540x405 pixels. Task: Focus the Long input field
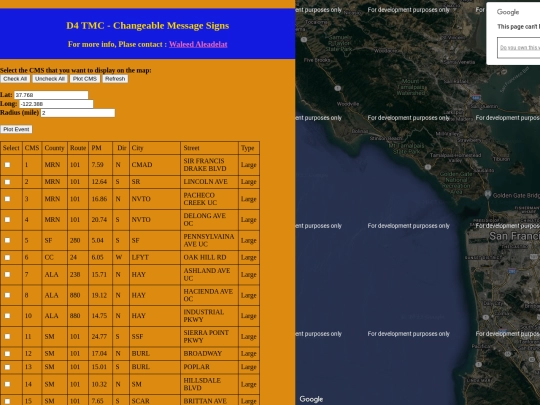(x=56, y=104)
